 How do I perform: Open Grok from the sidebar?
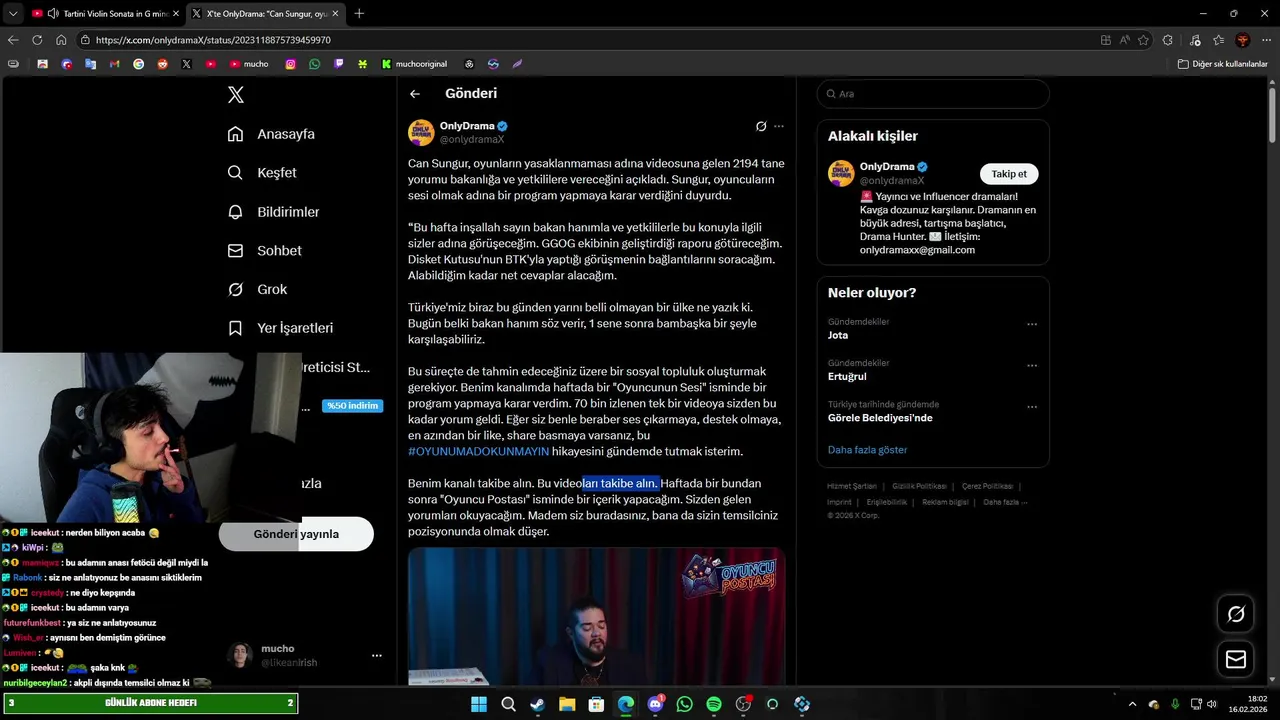pyautogui.click(x=257, y=289)
